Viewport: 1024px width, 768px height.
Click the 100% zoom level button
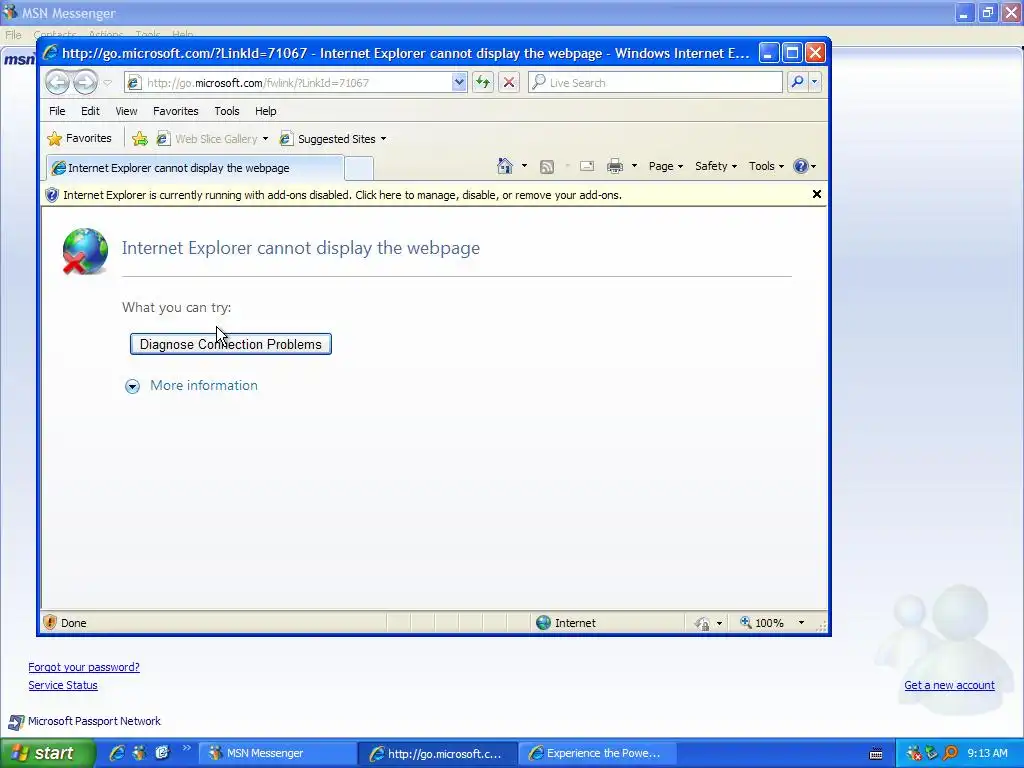tap(762, 623)
